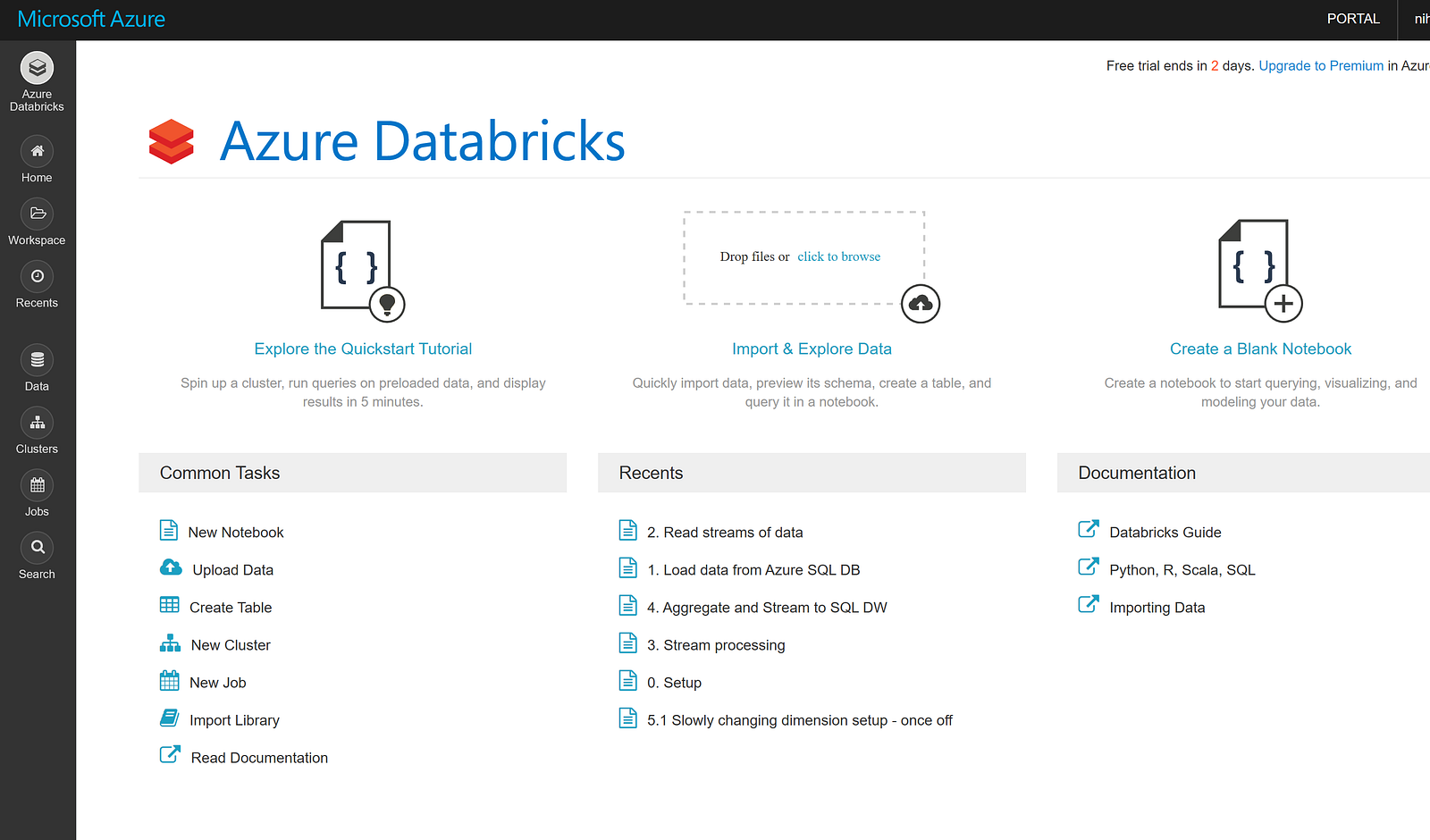Viewport: 1430px width, 840px height.
Task: Open the Python, R, Scala, SQL documentation
Action: tap(1182, 570)
